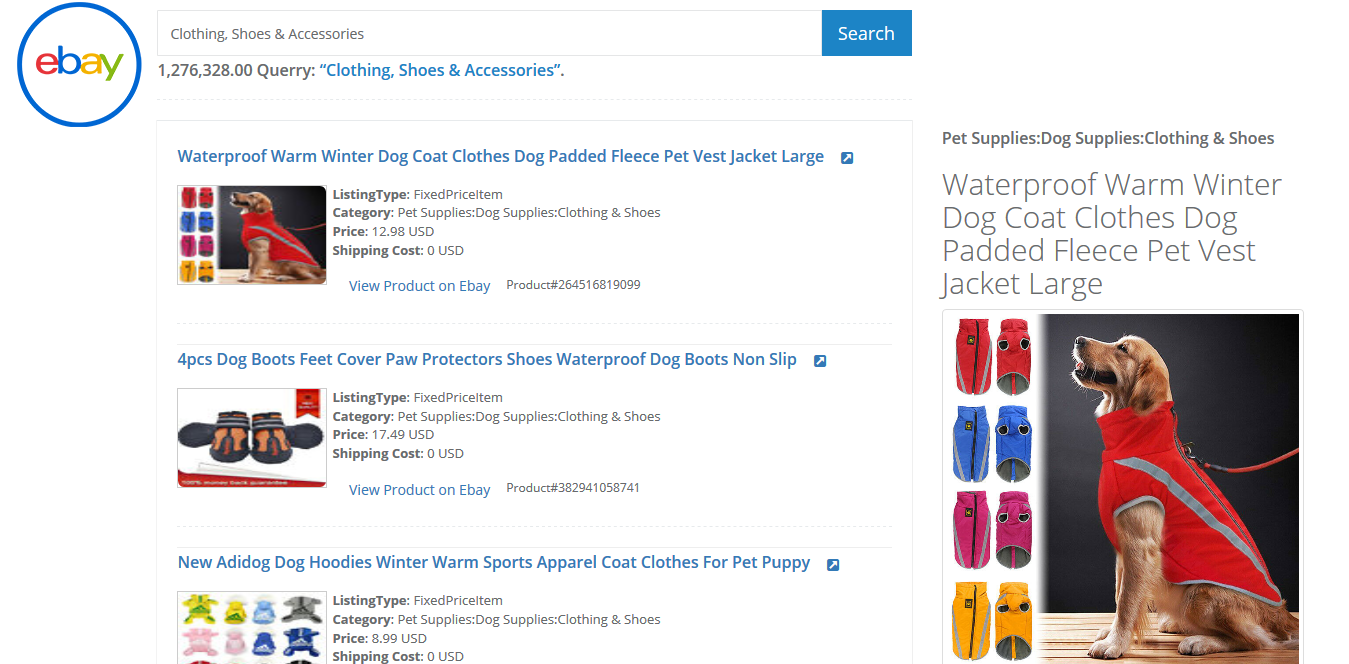View Product on Ebay for dog coat
Viewport: 1349px width, 664px height.
point(419,286)
